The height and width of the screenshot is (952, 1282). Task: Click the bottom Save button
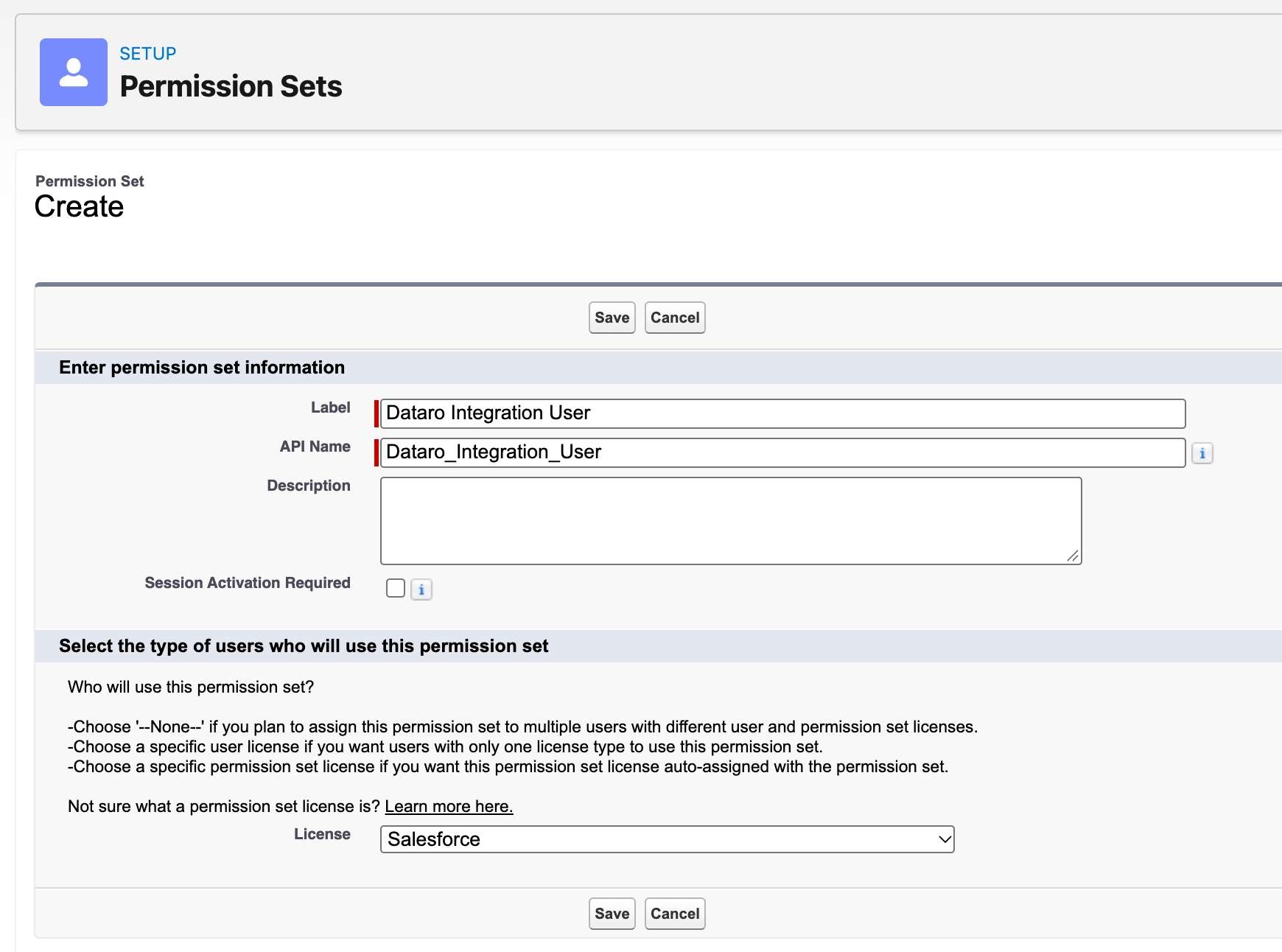tap(612, 914)
